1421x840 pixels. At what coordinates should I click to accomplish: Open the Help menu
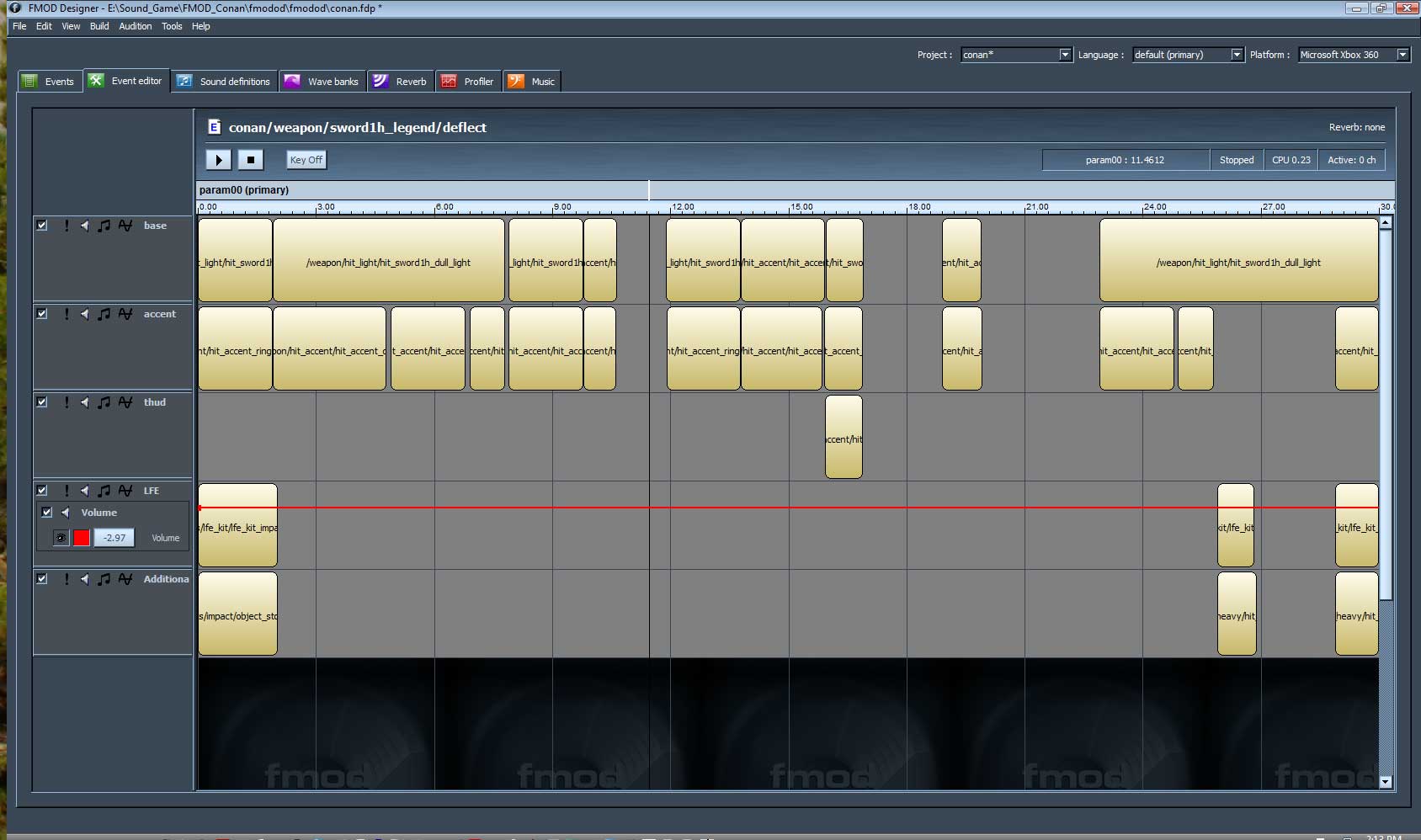coord(200,26)
